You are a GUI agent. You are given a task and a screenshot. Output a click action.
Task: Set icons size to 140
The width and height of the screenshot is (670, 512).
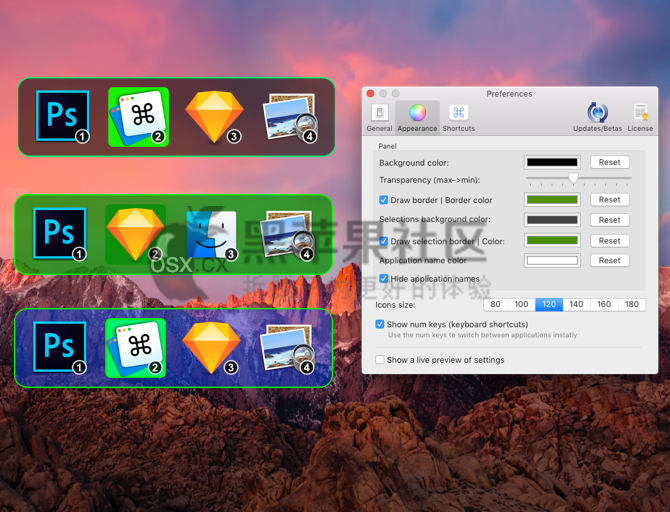(x=576, y=304)
